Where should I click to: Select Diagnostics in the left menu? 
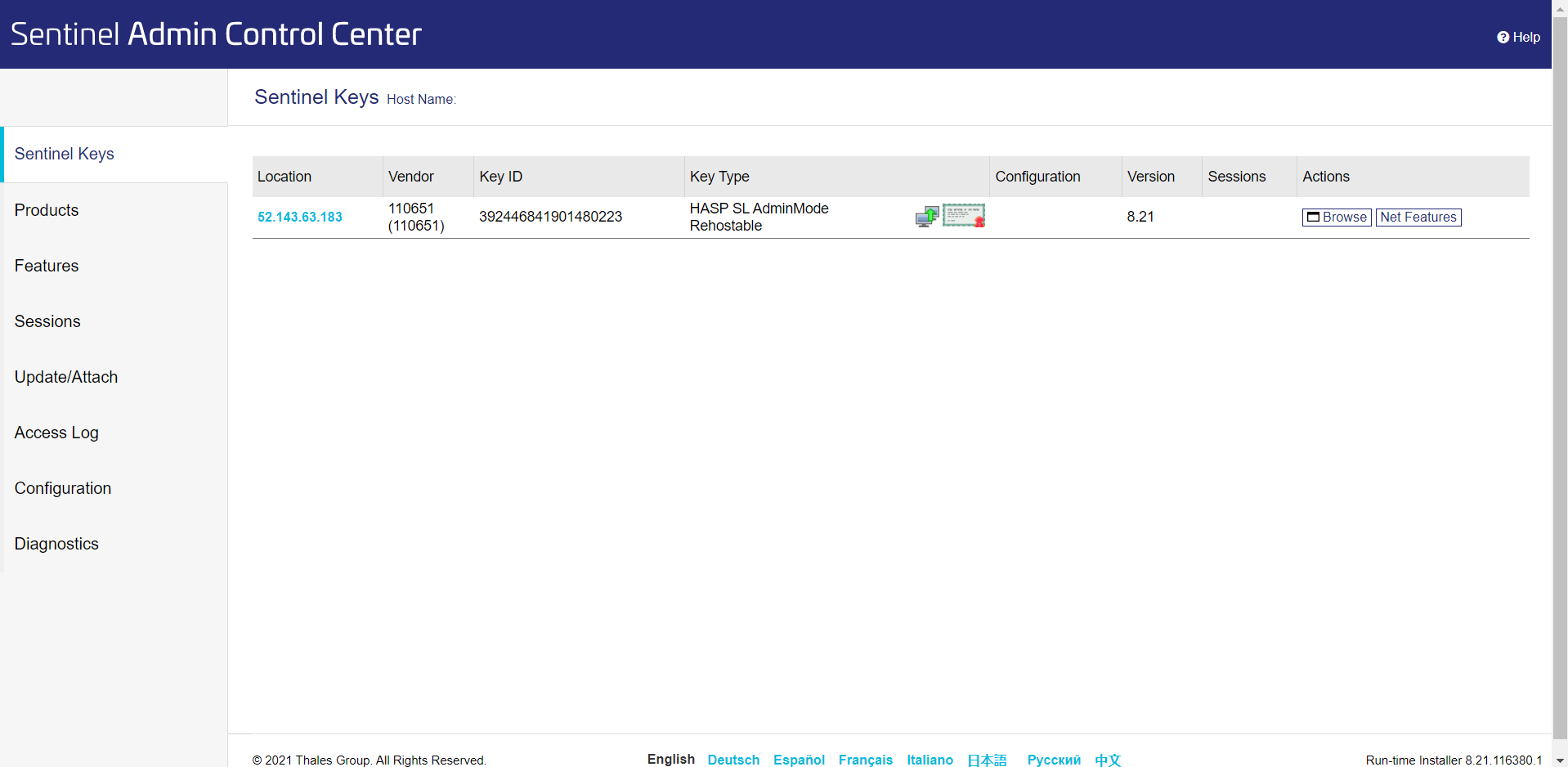point(56,544)
